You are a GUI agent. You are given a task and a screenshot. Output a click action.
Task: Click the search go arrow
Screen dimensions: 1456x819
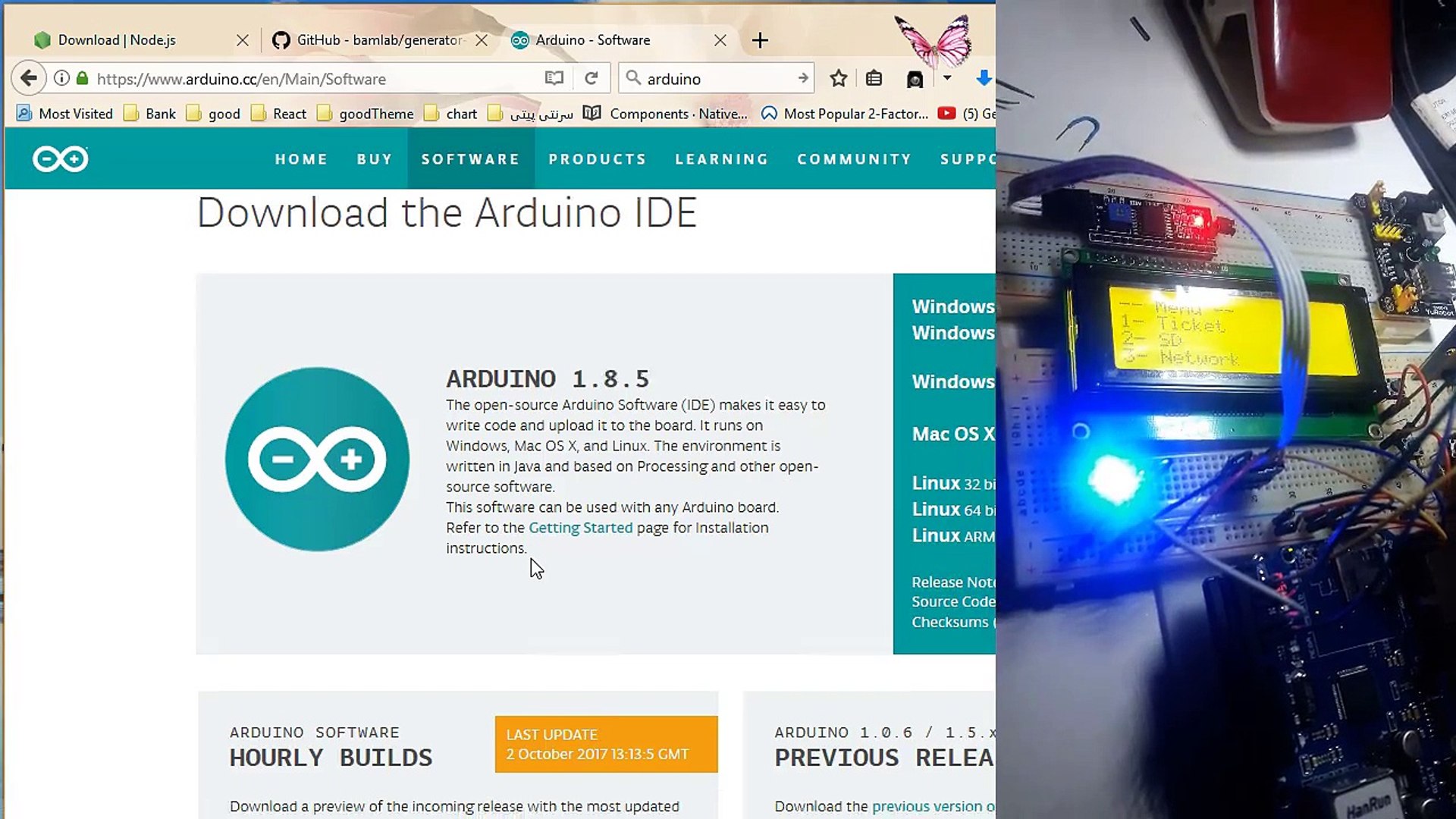coord(802,78)
